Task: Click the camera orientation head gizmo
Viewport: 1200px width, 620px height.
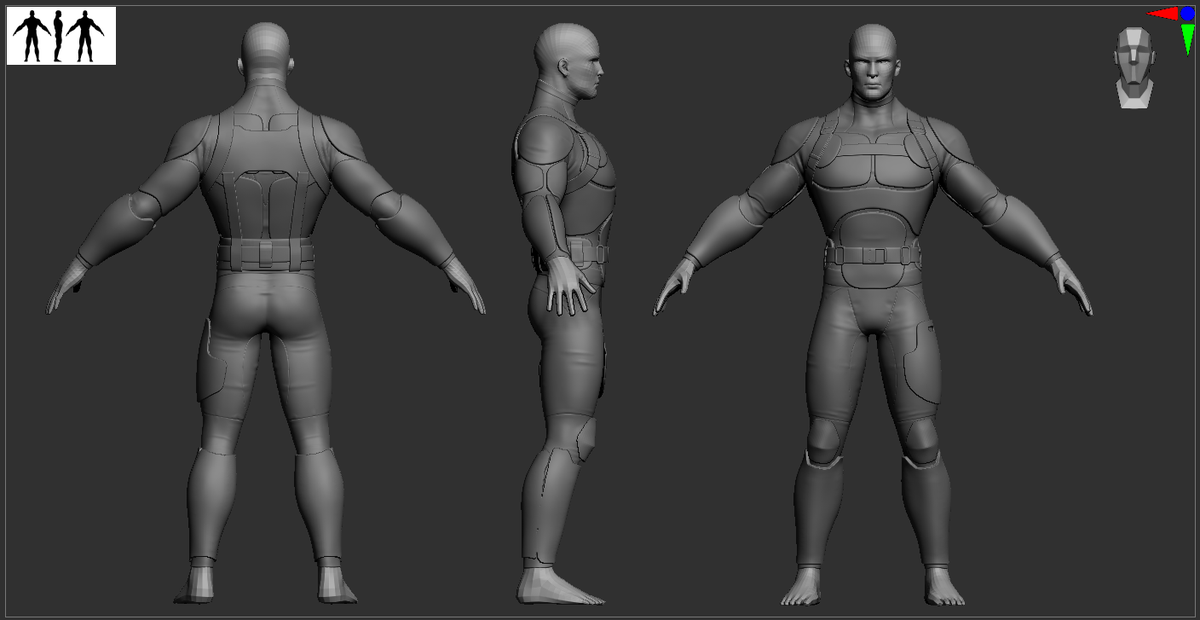Action: [1134, 67]
